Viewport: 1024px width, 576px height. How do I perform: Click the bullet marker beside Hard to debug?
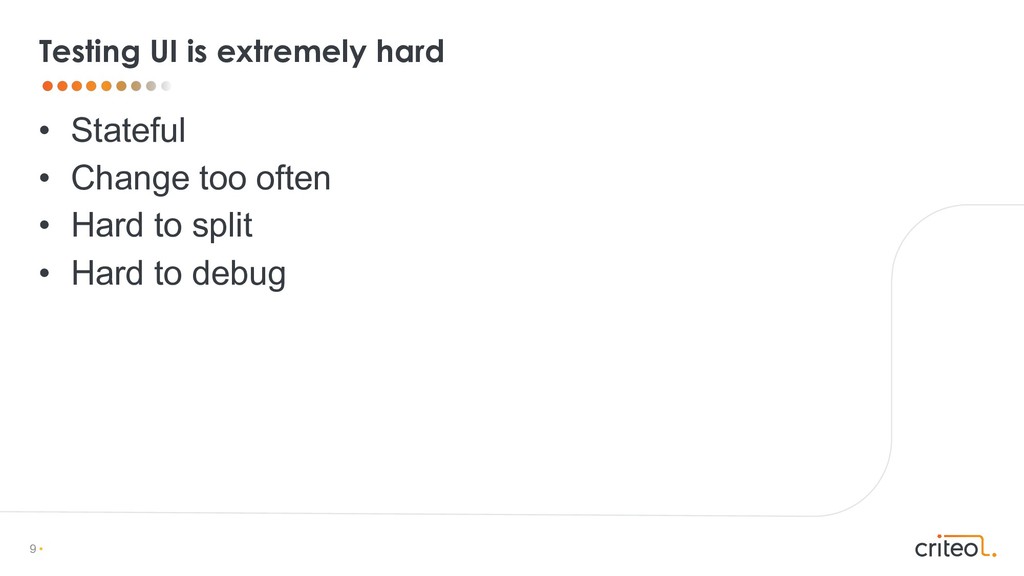pos(44,273)
